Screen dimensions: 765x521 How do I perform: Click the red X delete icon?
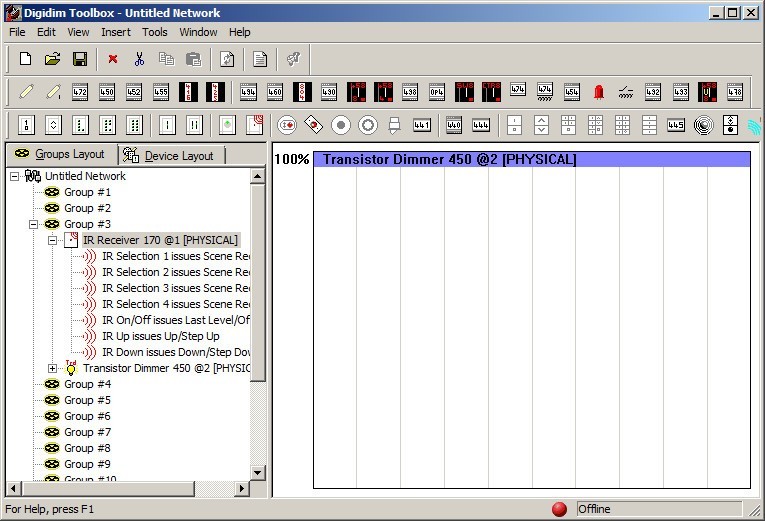[x=113, y=59]
